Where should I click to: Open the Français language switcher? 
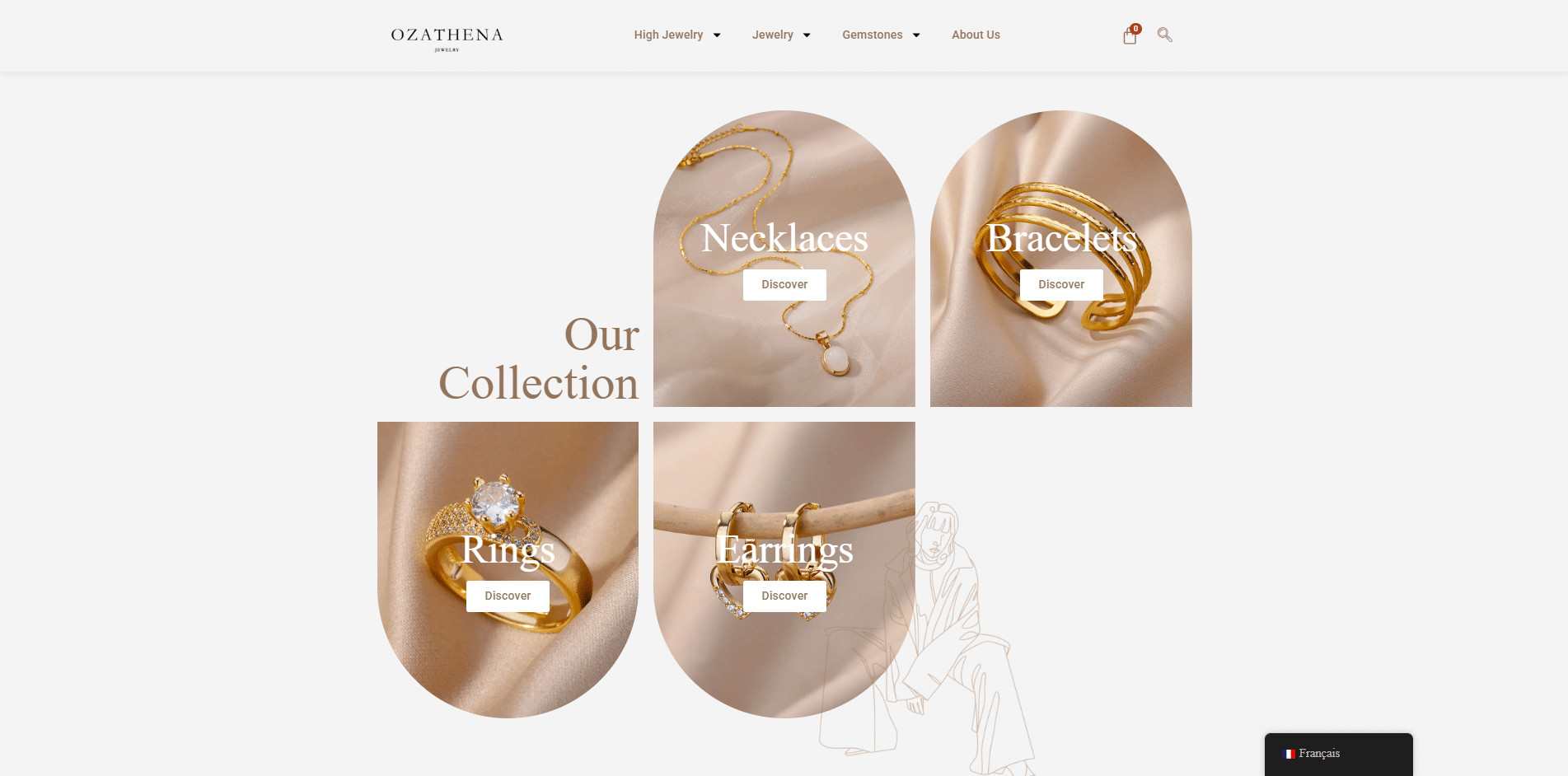click(1338, 754)
